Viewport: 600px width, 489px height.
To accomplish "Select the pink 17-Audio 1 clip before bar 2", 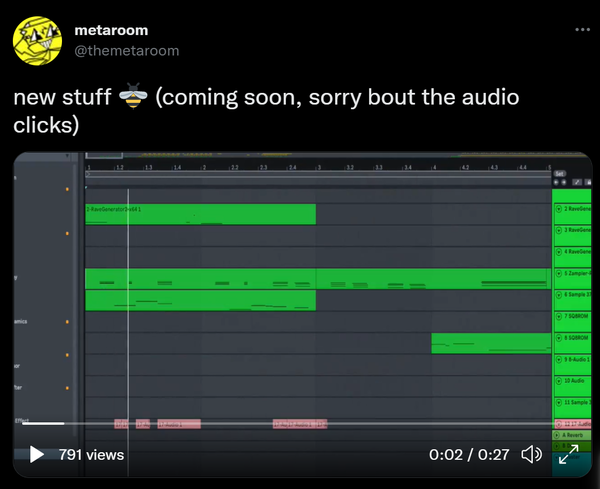I will point(179,424).
